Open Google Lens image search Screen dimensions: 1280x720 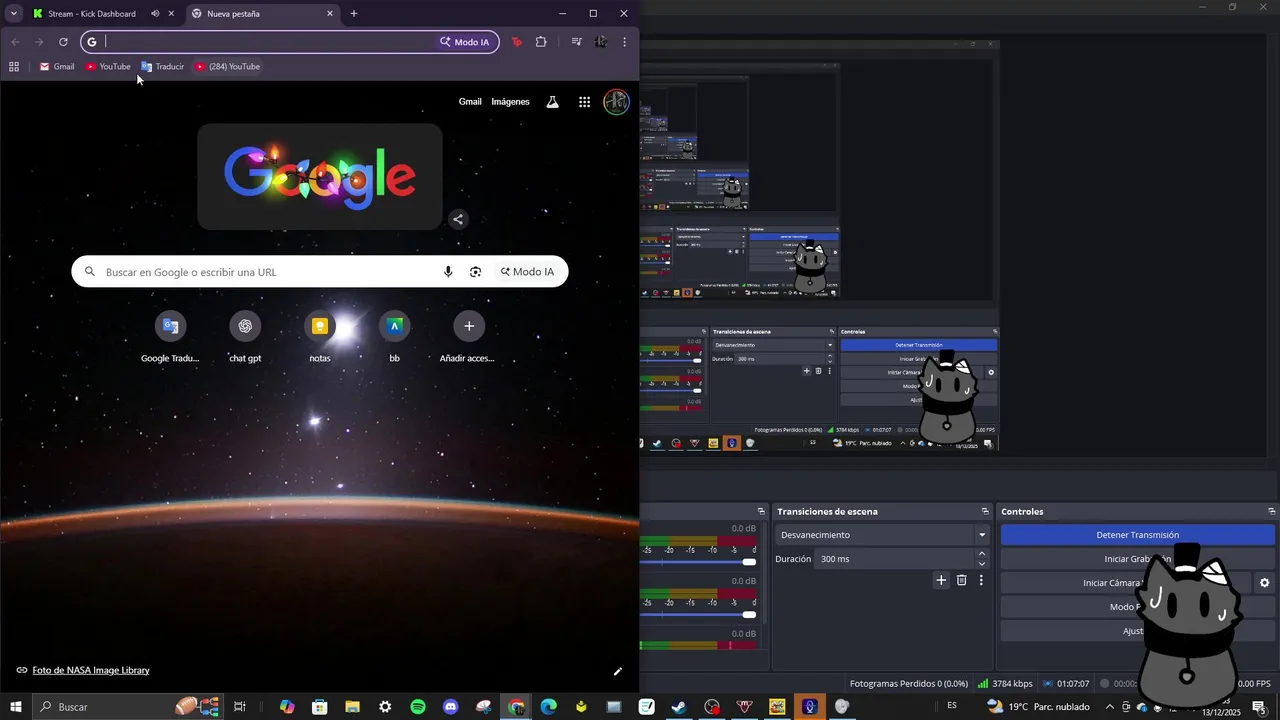[x=475, y=272]
